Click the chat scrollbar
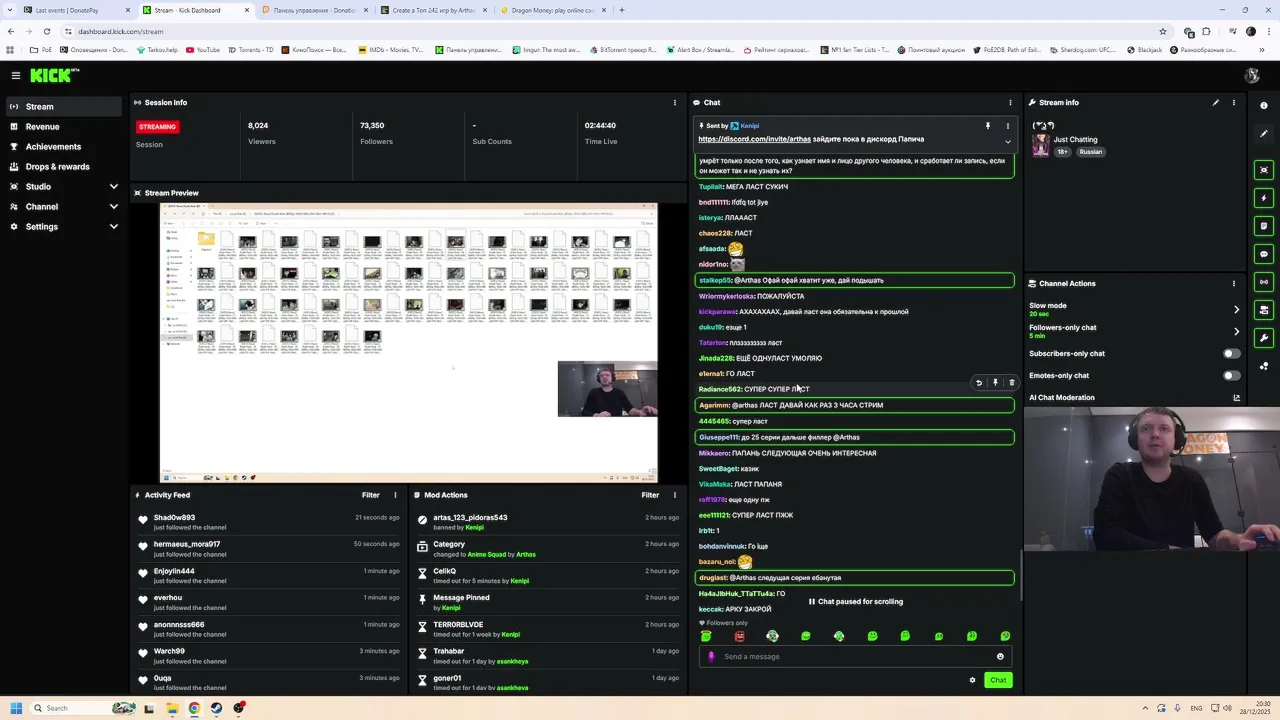This screenshot has height=720, width=1280. point(1020,575)
